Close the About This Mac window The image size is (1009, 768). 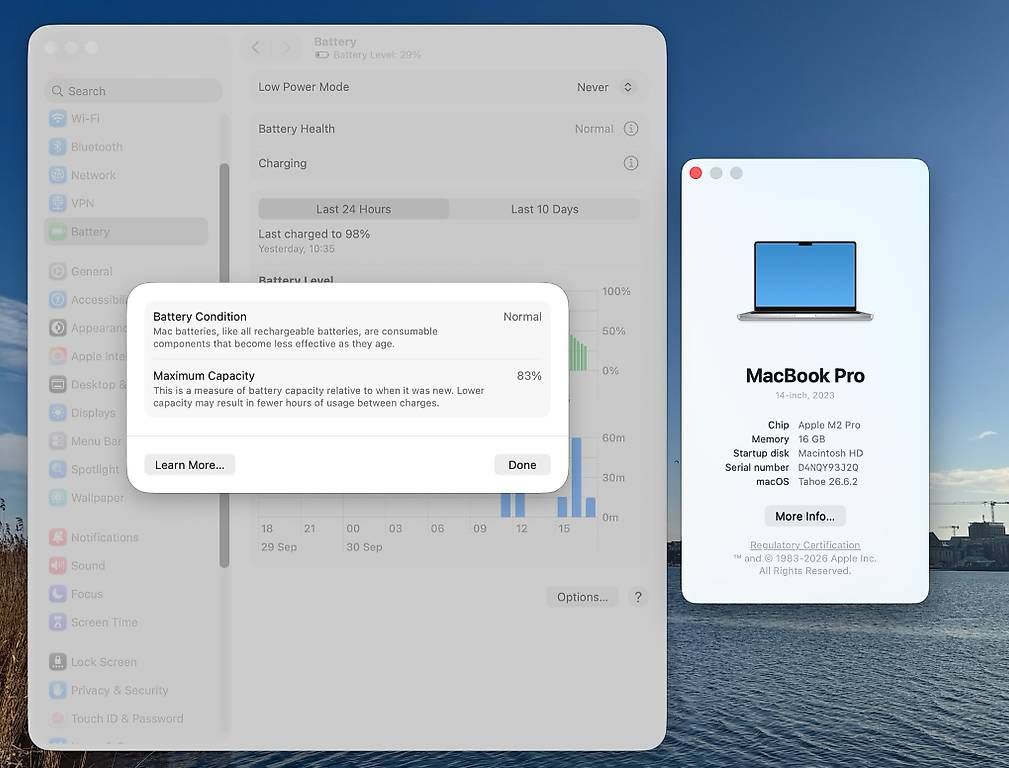(x=696, y=173)
